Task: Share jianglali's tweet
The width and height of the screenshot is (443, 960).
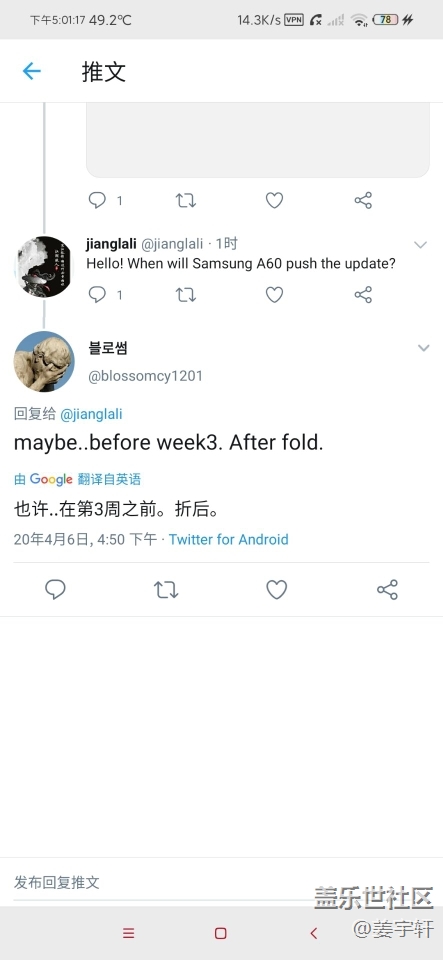Action: tap(363, 294)
